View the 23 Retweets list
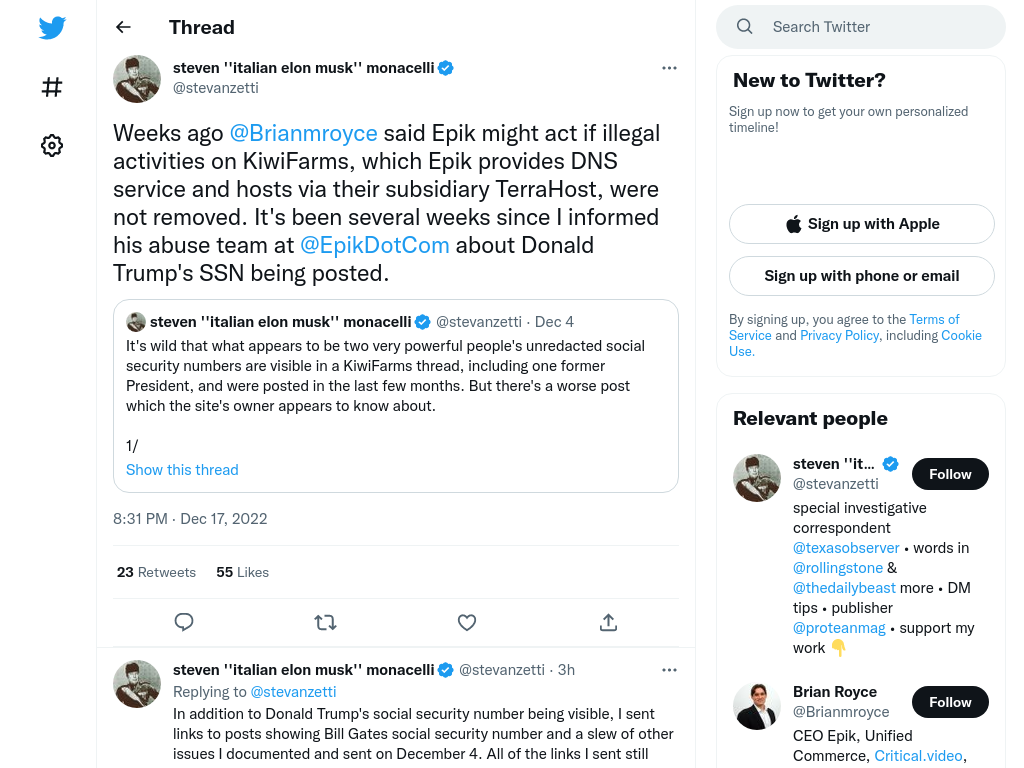 (156, 572)
